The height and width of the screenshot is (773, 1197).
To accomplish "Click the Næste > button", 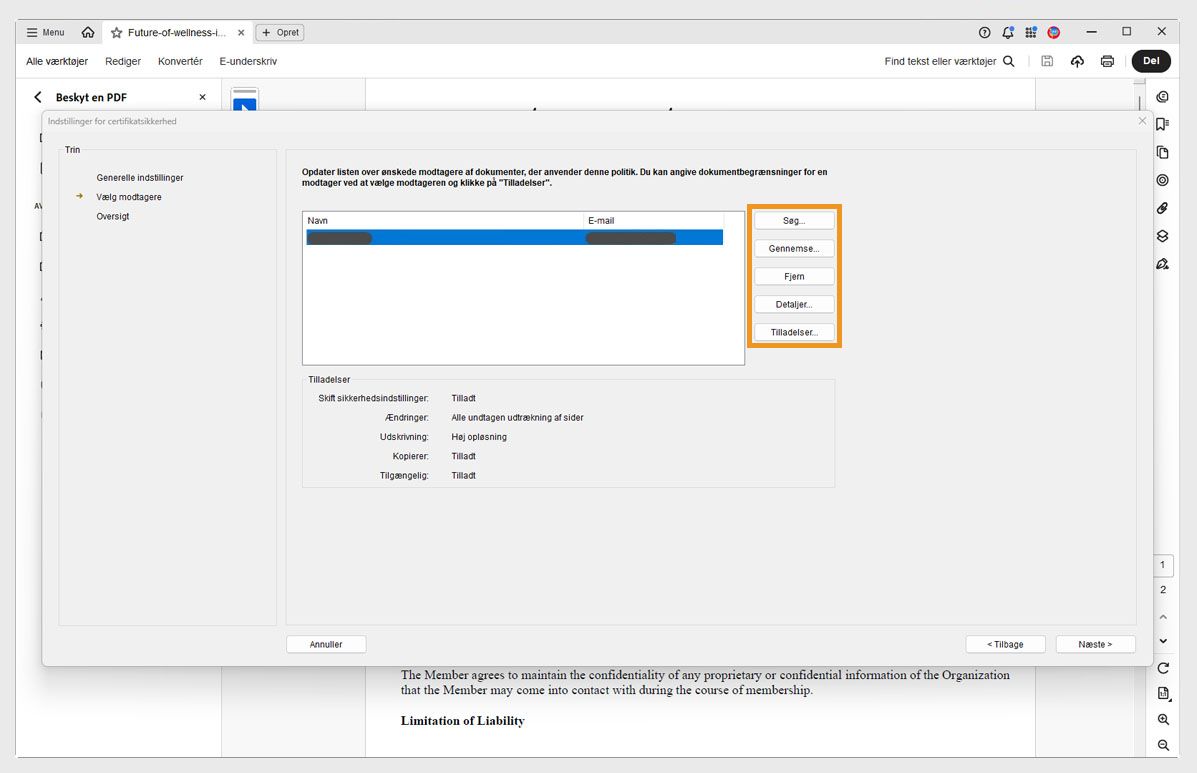I will click(1095, 644).
